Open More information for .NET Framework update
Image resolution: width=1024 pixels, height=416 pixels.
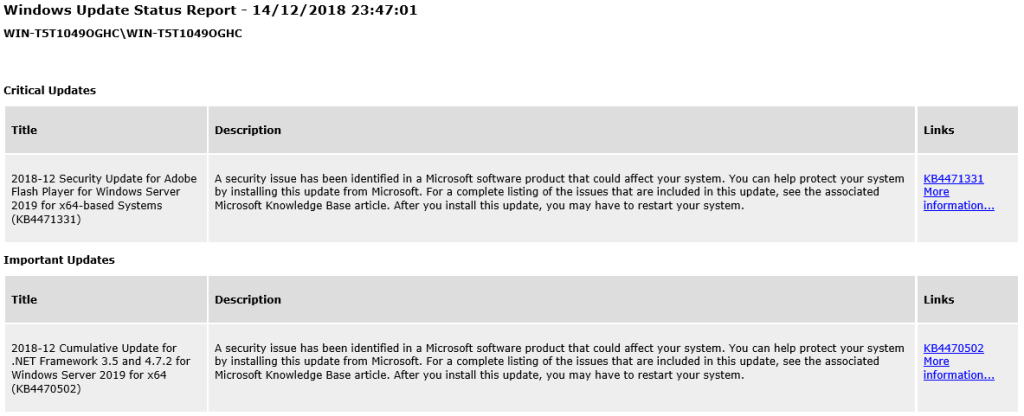tap(959, 368)
